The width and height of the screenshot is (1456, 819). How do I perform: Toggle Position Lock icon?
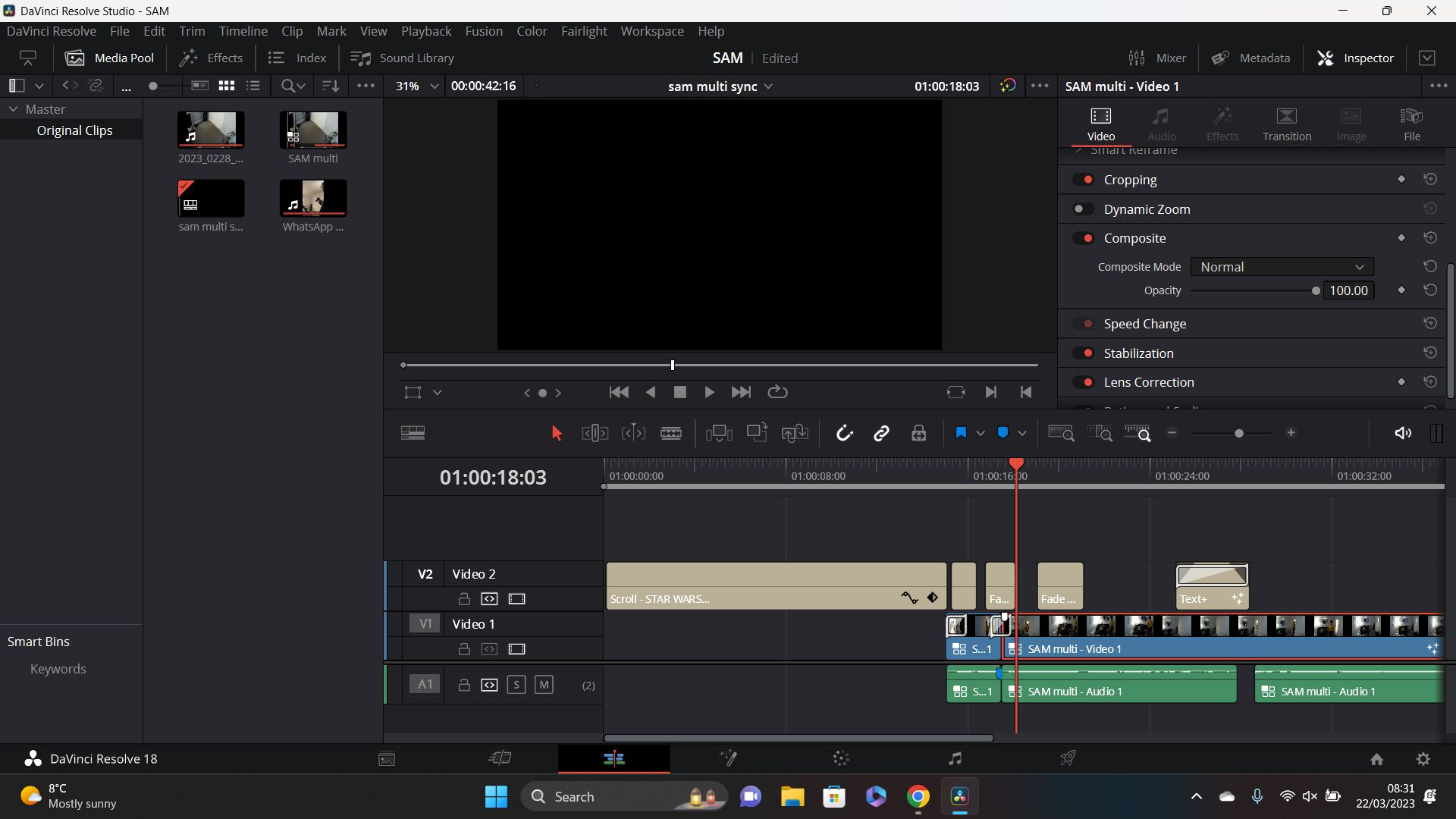[x=919, y=433]
